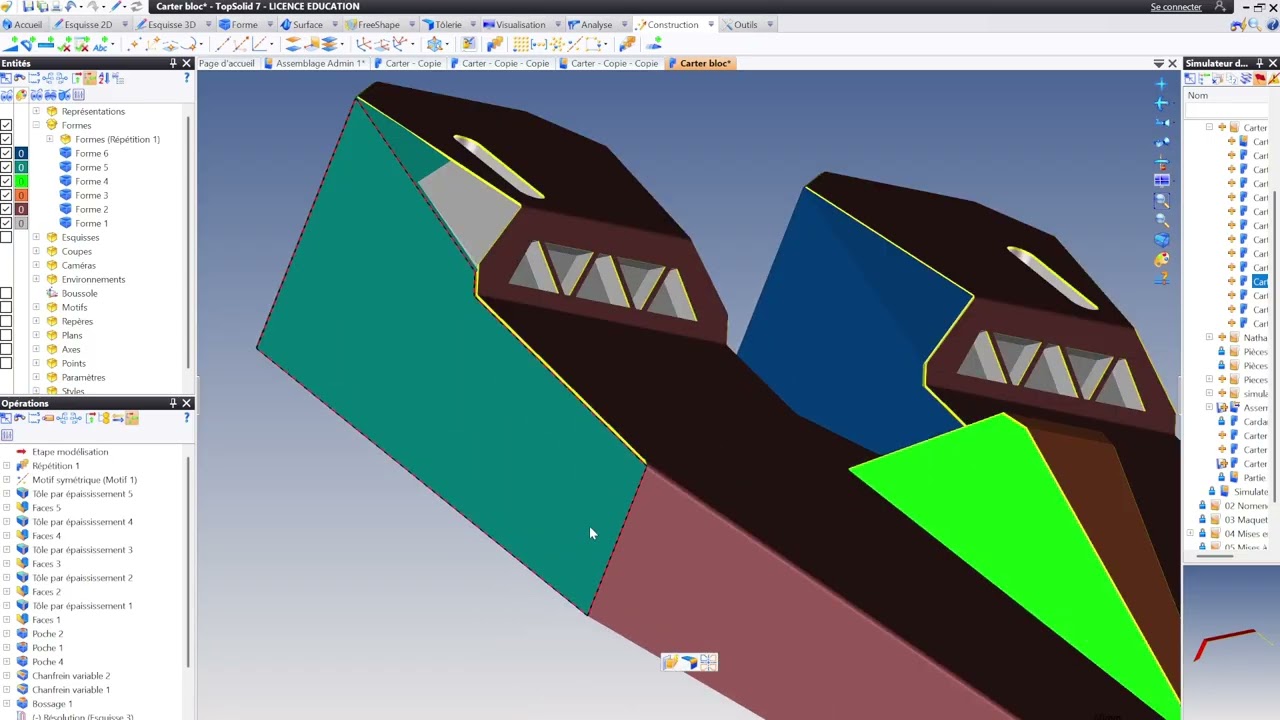Click the blue cube solid tool in toolbar

(435, 44)
